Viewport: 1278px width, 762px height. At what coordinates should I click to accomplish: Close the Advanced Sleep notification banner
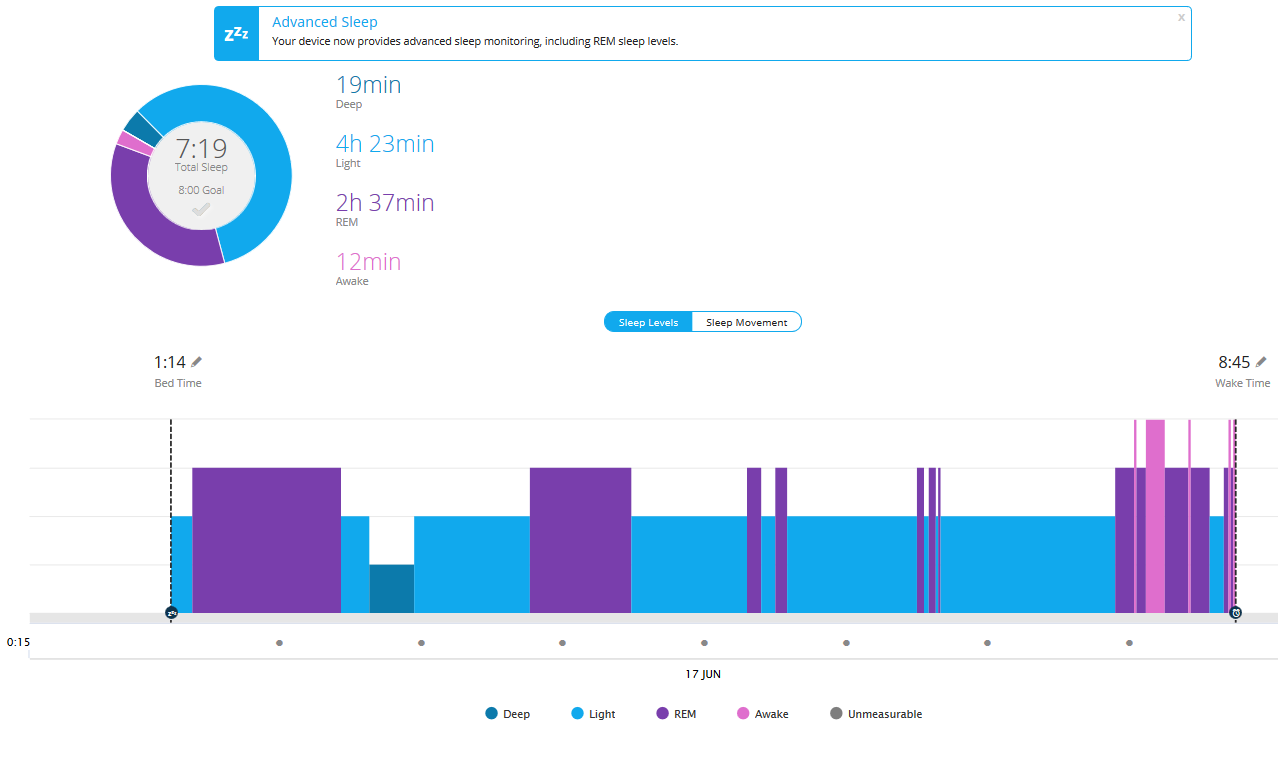point(1181,17)
